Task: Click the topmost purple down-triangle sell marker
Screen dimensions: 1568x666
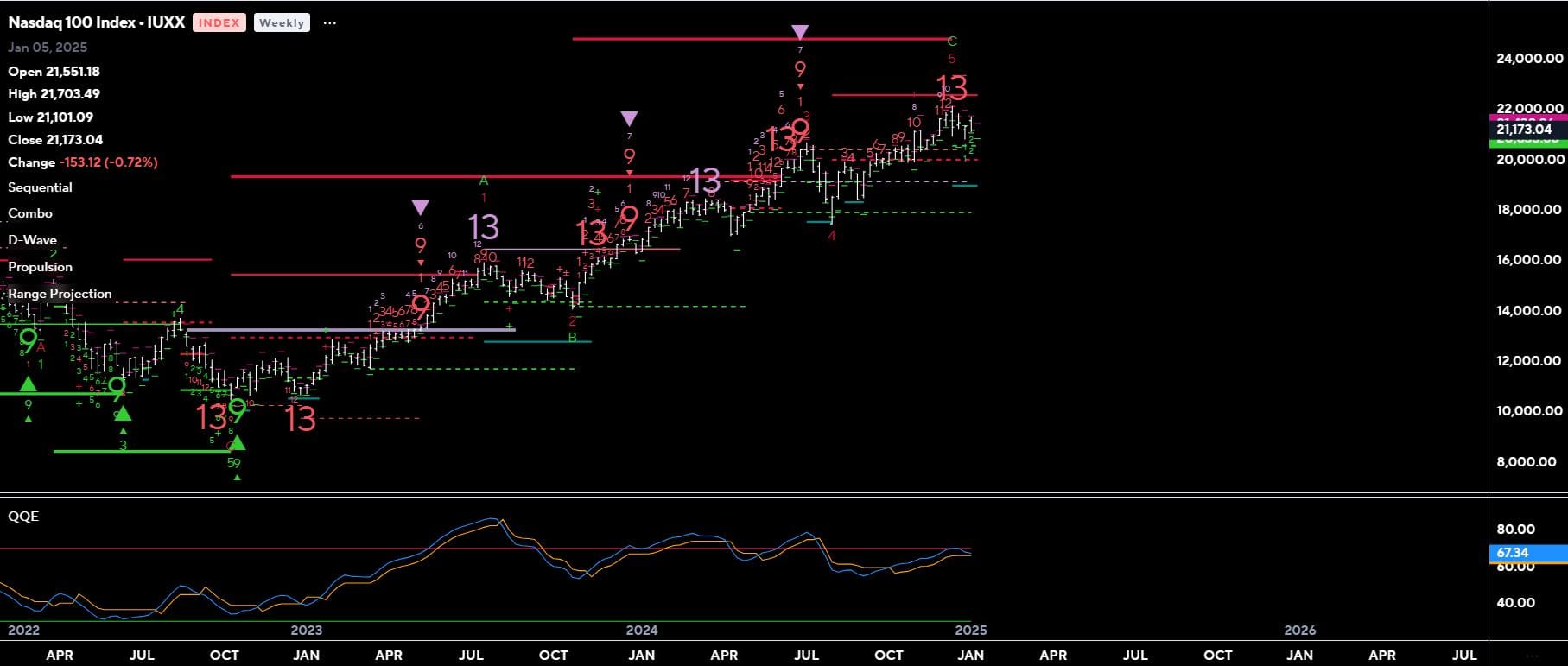Action: coord(800,33)
